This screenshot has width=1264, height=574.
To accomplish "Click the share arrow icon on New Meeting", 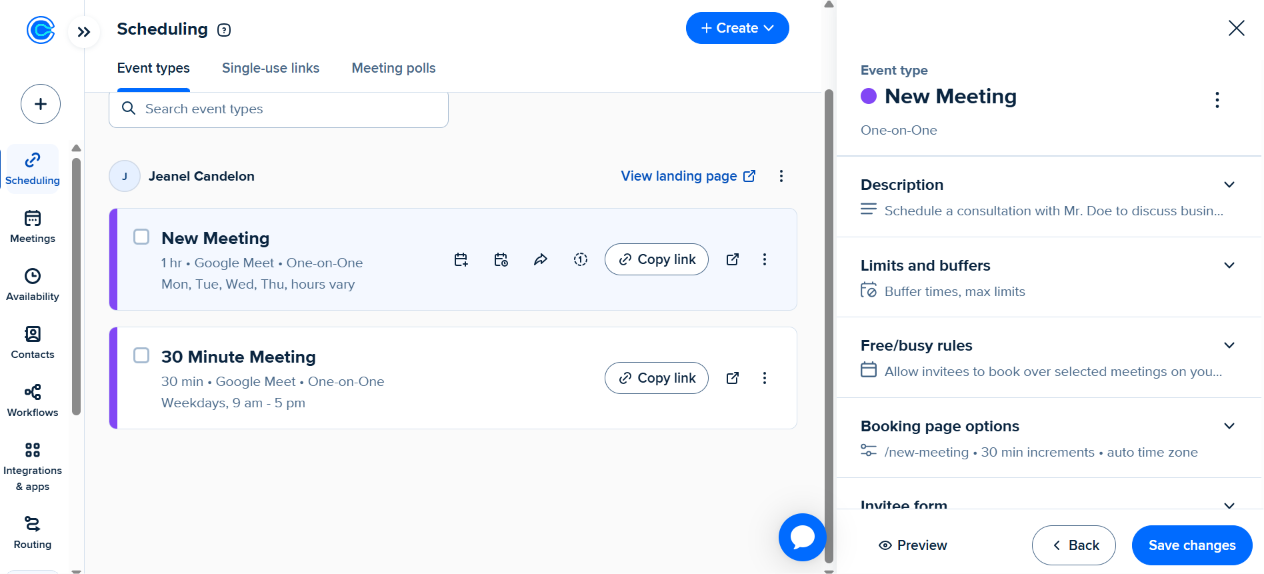I will (x=541, y=260).
